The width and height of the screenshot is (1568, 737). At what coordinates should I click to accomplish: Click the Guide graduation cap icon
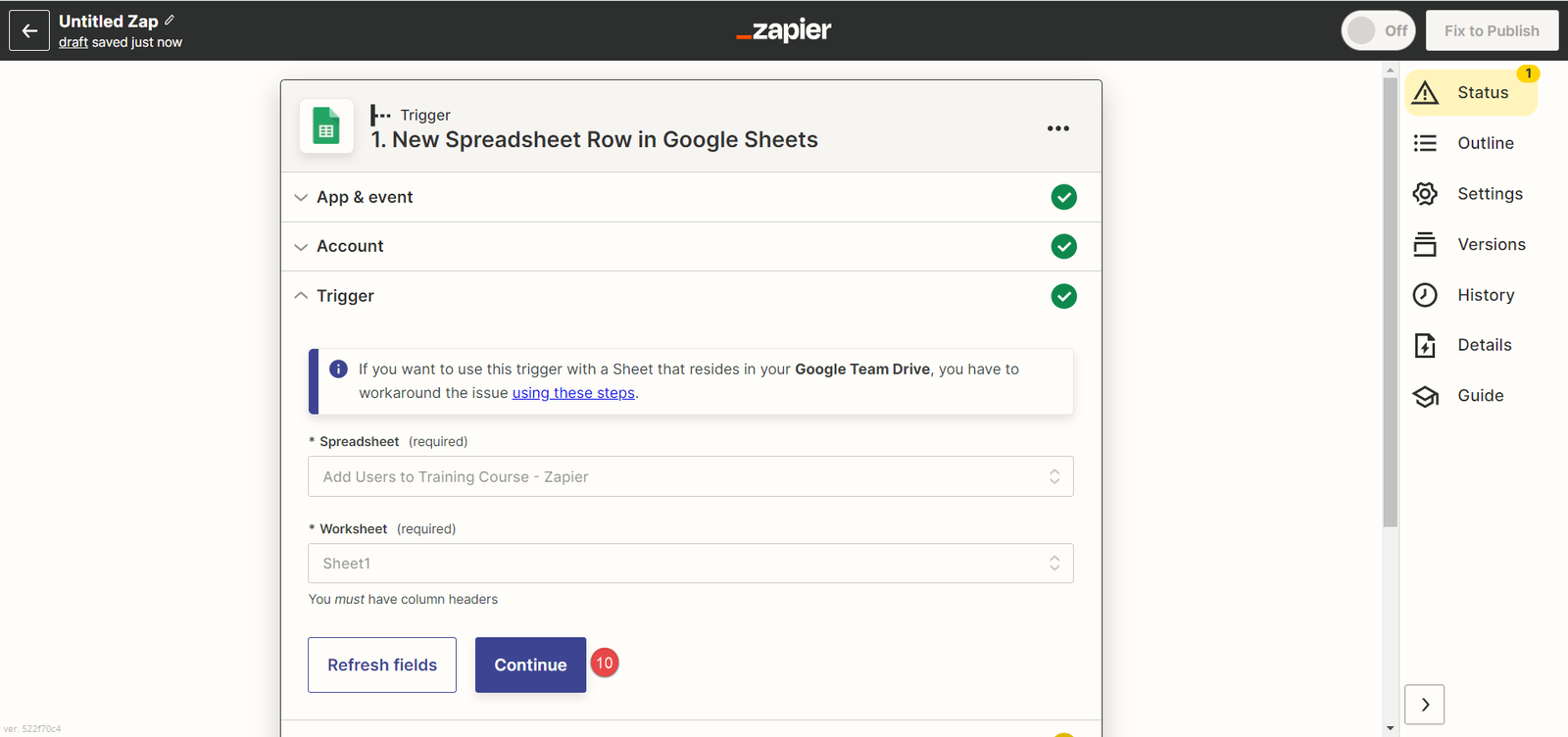(x=1425, y=396)
